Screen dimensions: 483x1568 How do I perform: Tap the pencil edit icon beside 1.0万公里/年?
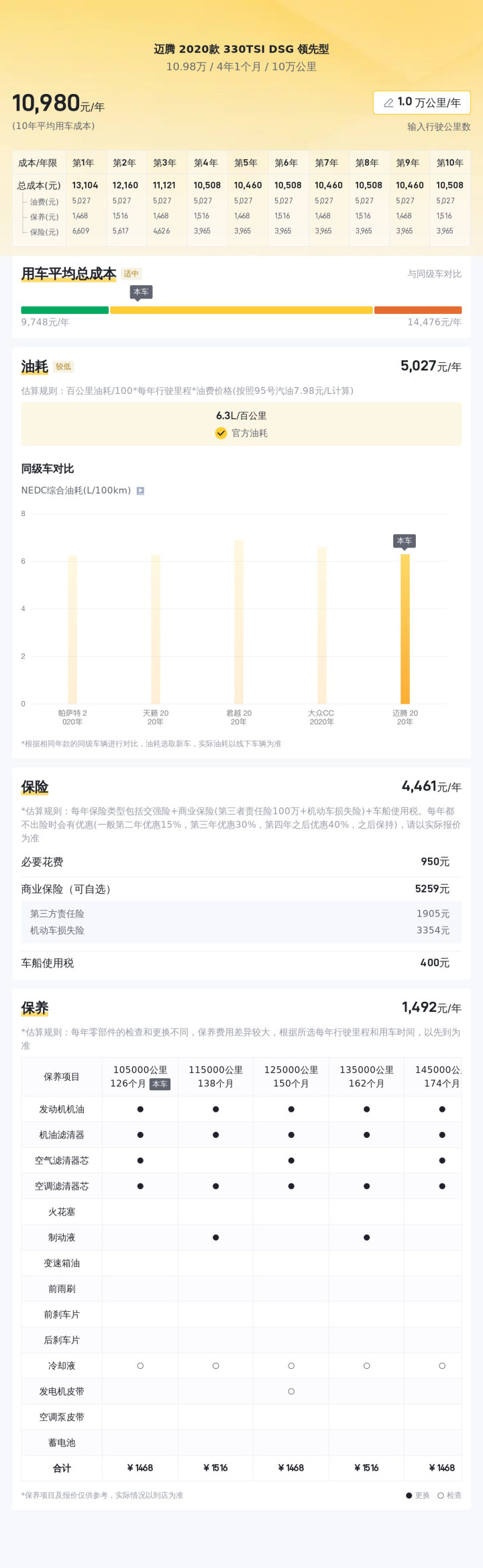388,103
